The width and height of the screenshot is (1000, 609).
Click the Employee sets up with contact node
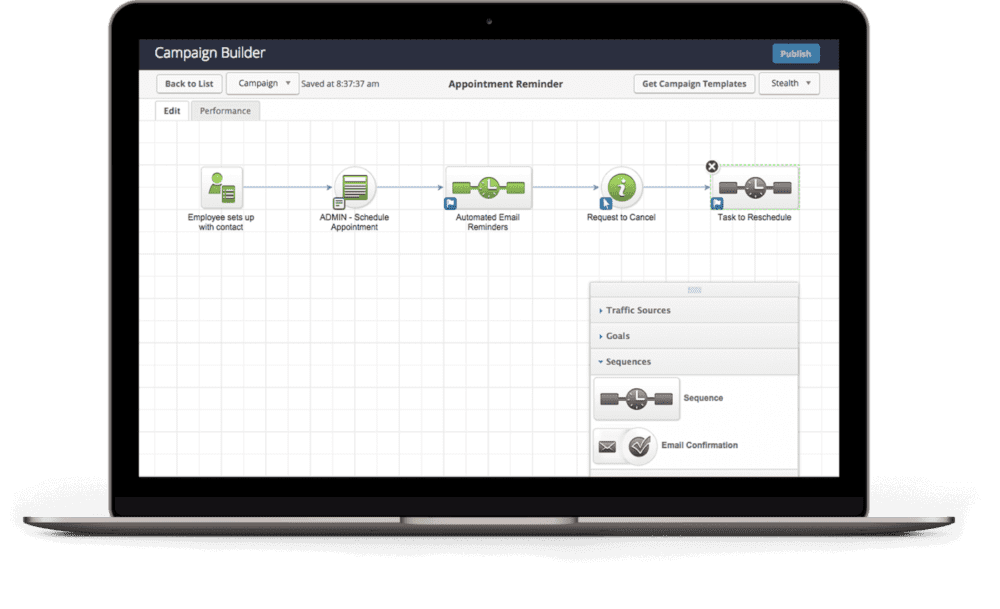pos(221,187)
